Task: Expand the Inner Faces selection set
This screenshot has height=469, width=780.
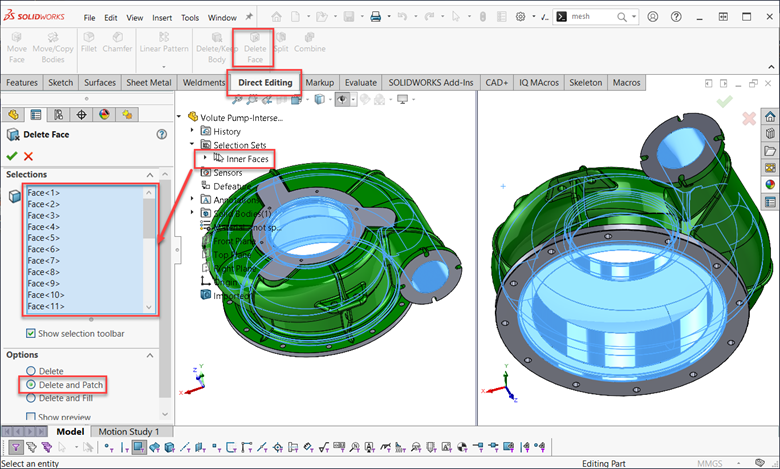Action: tap(205, 158)
